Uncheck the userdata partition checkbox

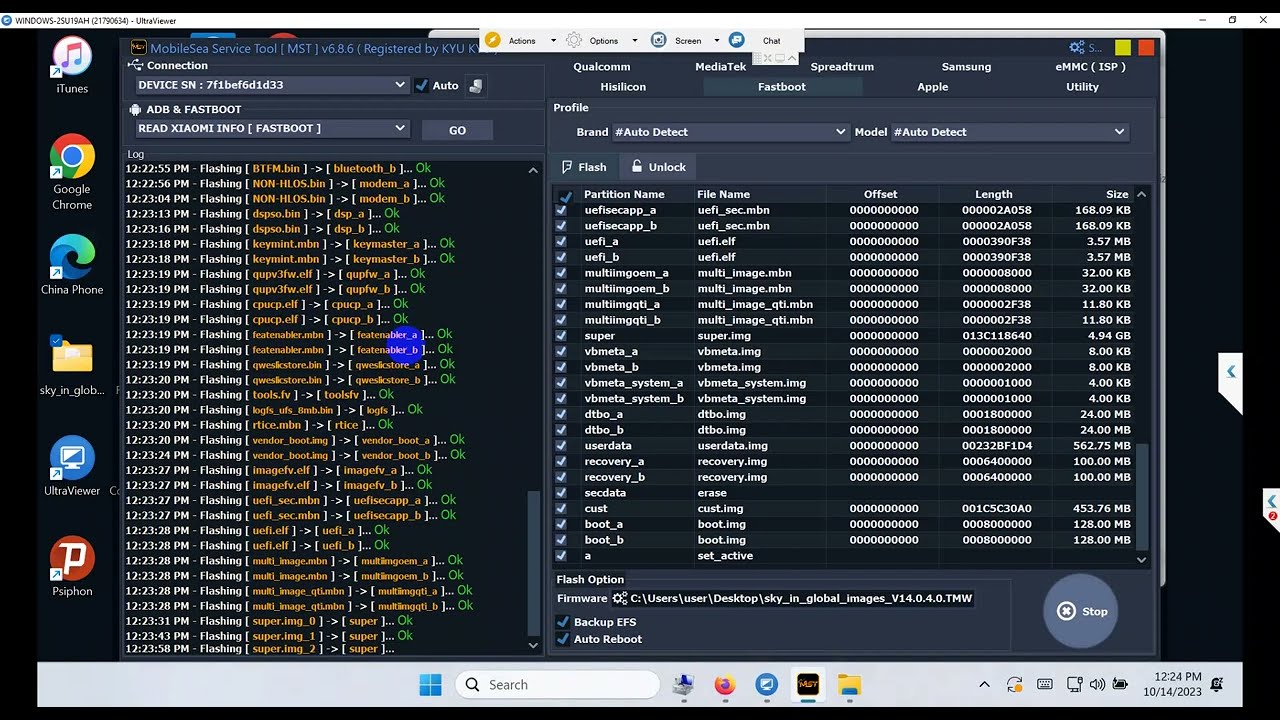pos(561,446)
